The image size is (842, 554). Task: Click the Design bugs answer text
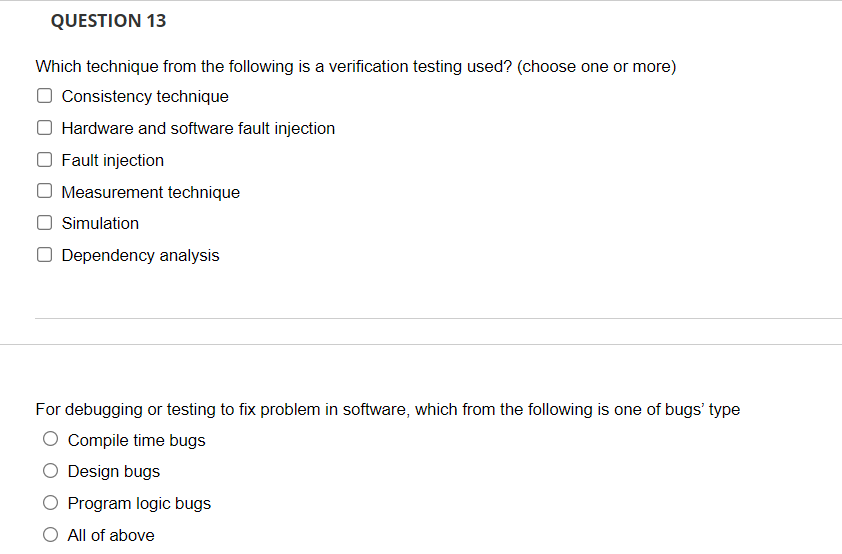[114, 471]
